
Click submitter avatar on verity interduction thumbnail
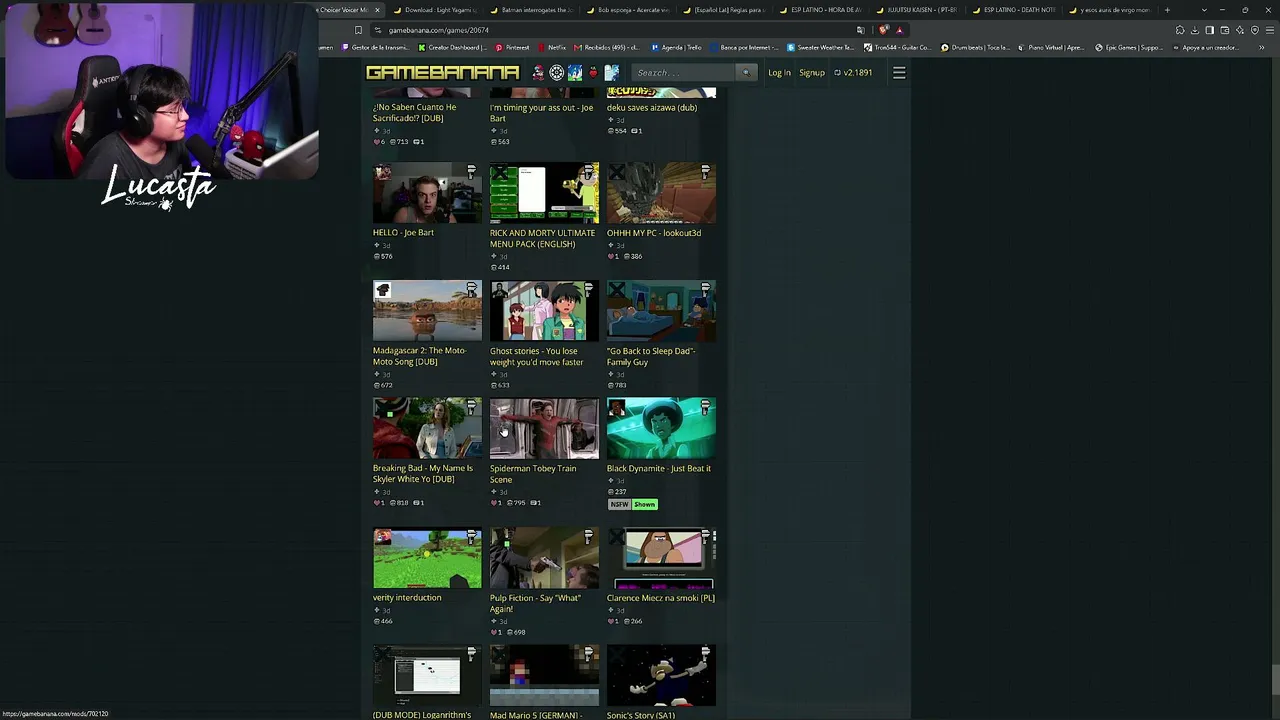tap(382, 538)
